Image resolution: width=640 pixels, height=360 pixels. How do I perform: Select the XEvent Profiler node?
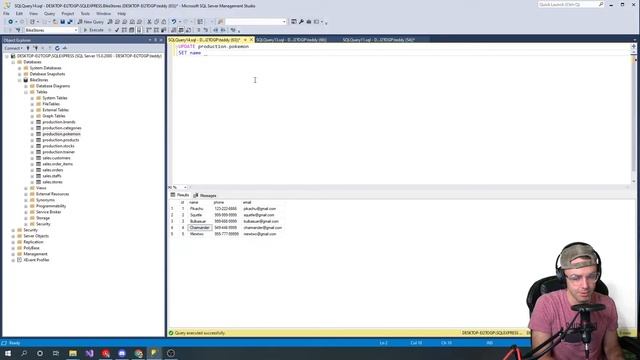coord(36,260)
